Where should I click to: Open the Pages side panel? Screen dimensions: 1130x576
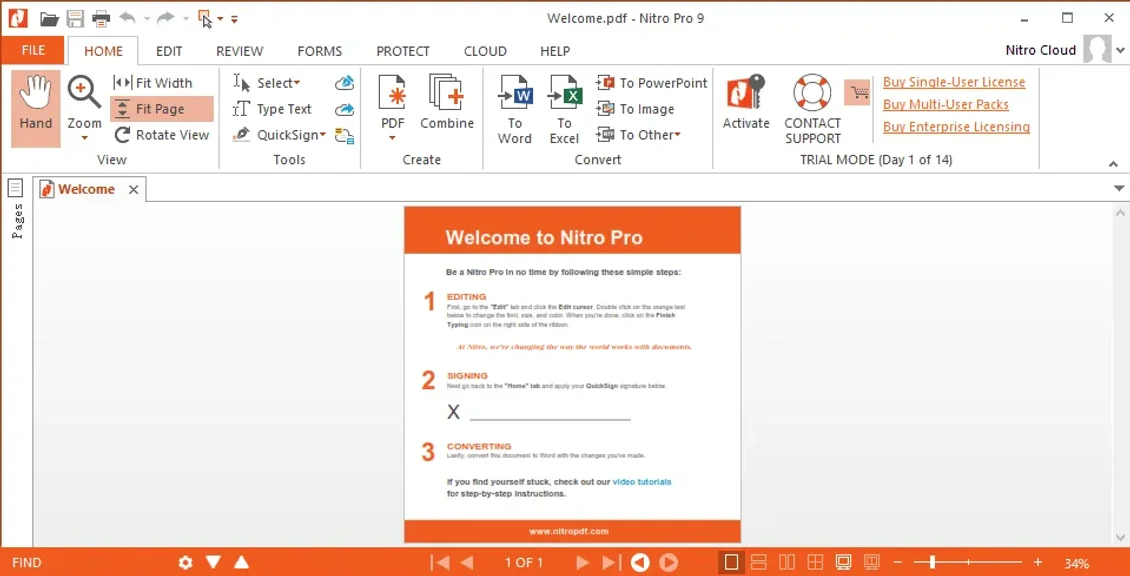pyautogui.click(x=17, y=209)
